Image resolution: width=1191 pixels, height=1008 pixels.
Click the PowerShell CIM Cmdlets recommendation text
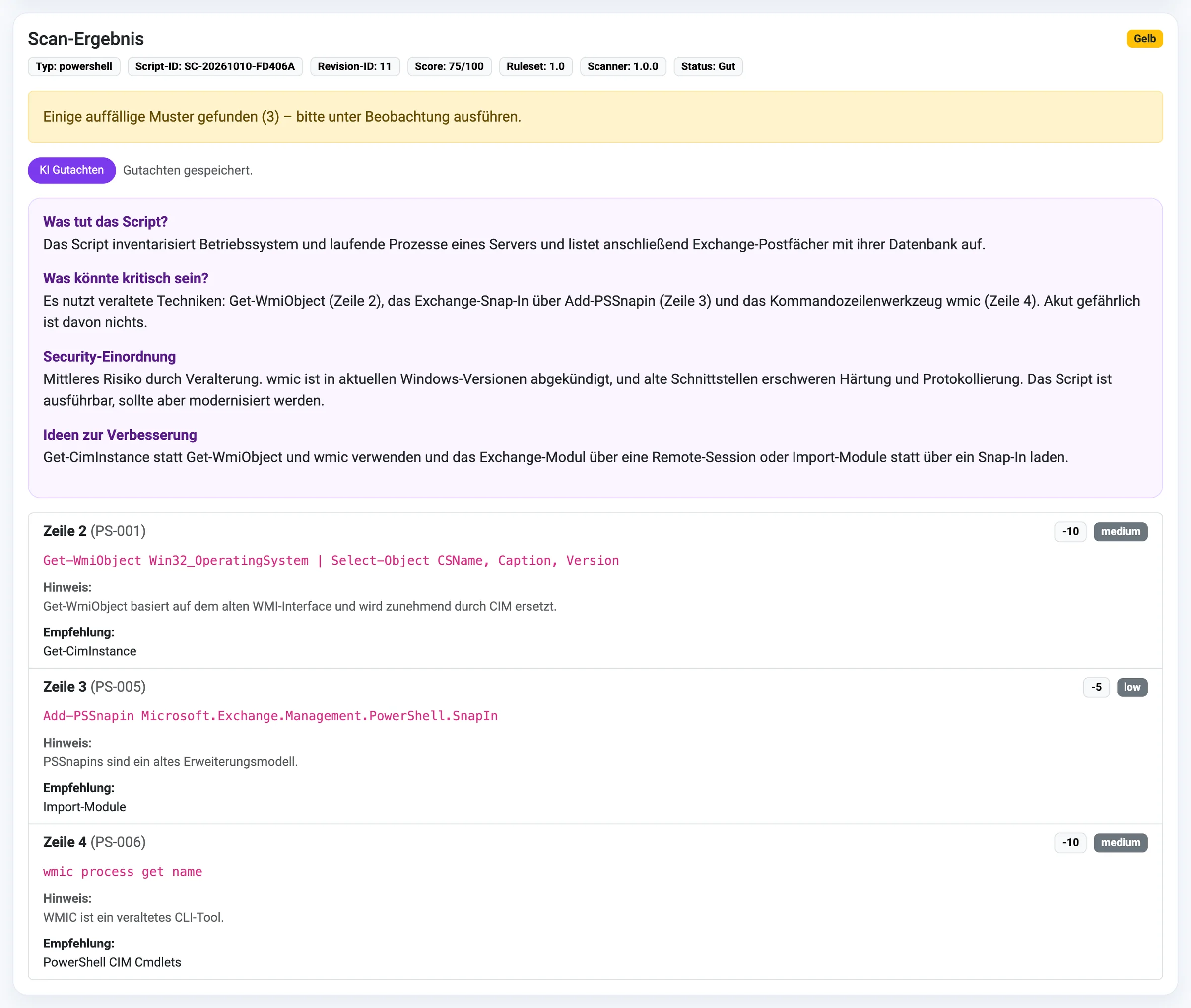(x=112, y=962)
